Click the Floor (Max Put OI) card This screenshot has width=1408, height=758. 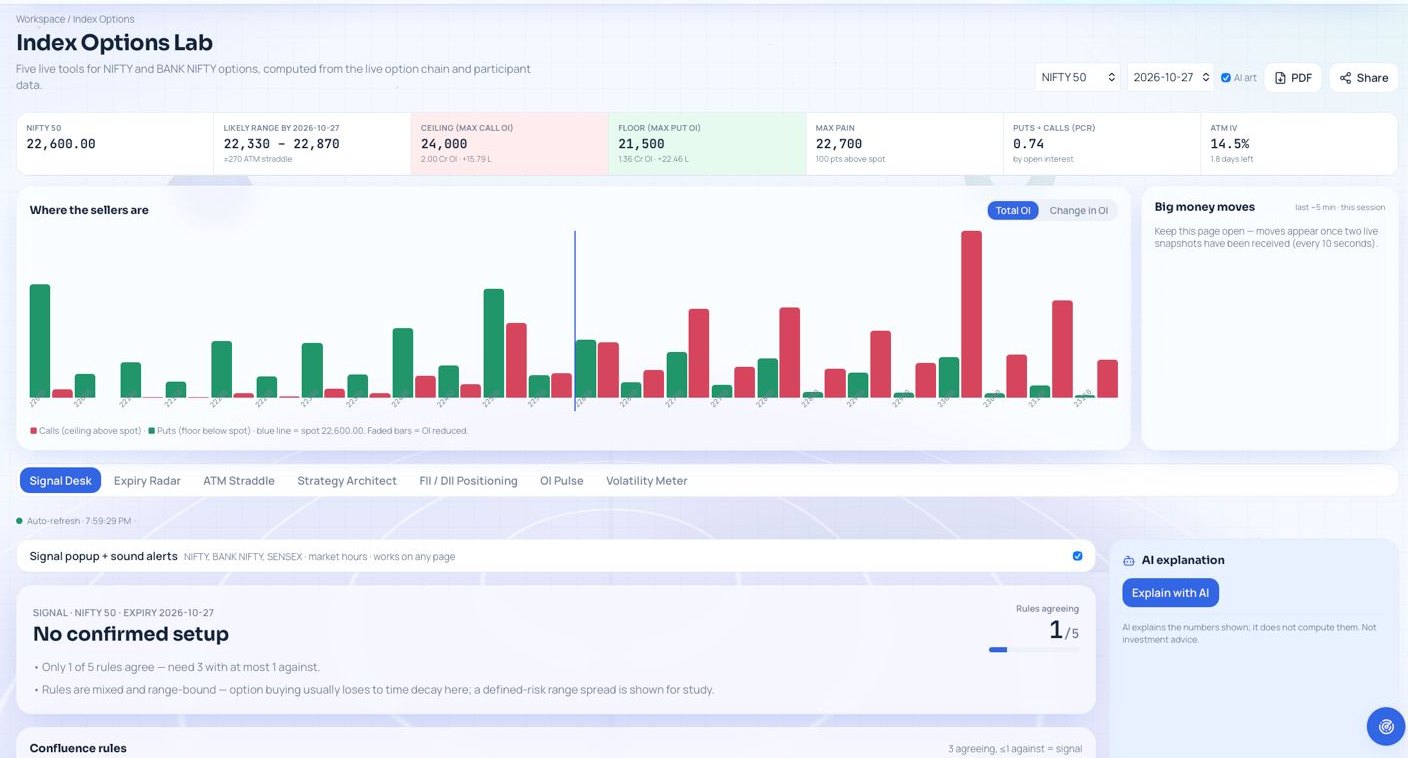click(707, 143)
